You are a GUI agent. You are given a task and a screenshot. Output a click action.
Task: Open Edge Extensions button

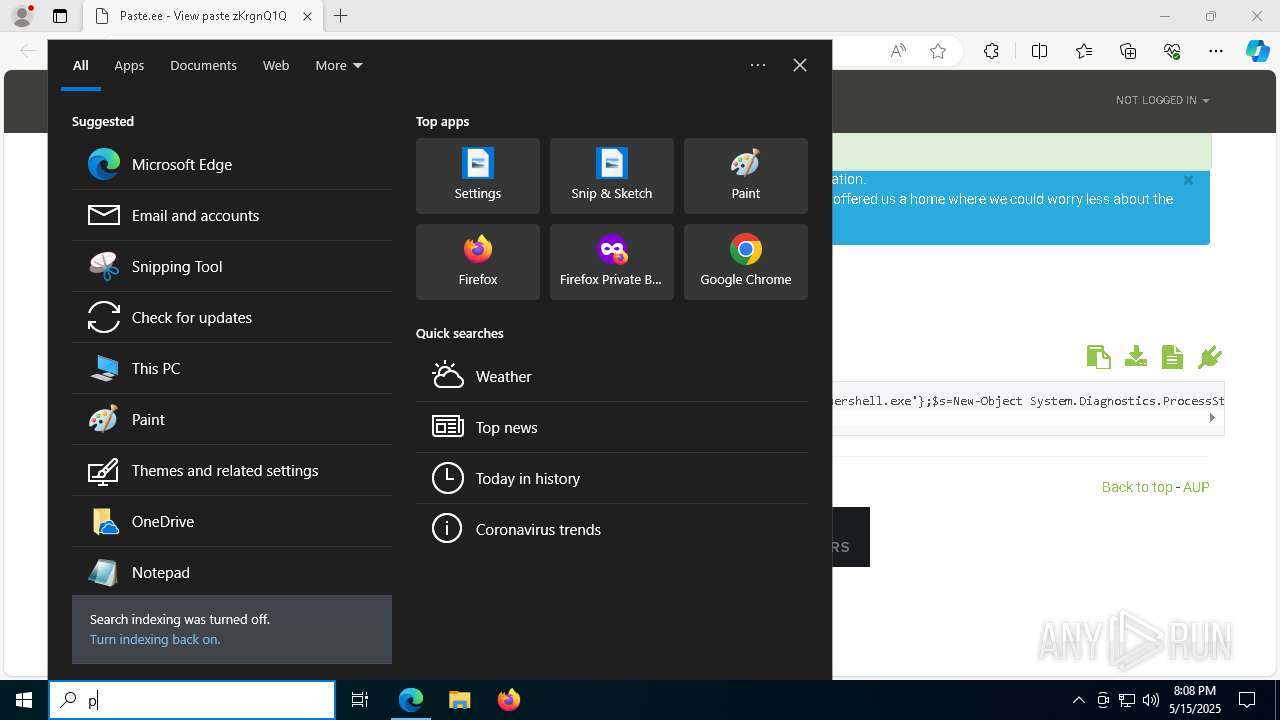(991, 51)
